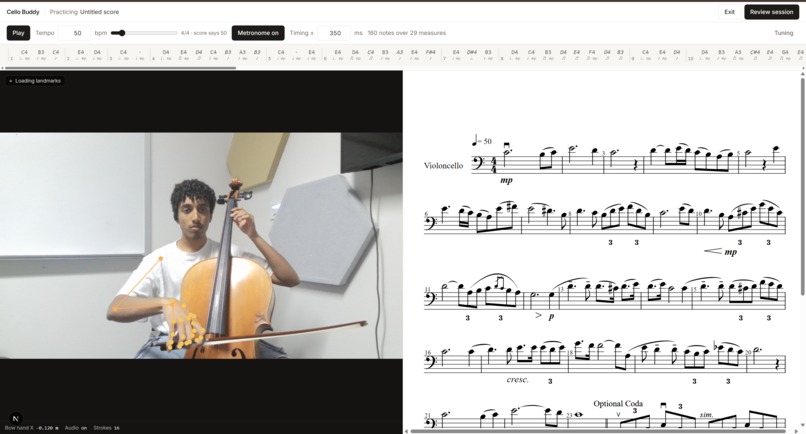Image resolution: width=806 pixels, height=434 pixels.
Task: Click the Tempo bpm input field
Action: 75,33
